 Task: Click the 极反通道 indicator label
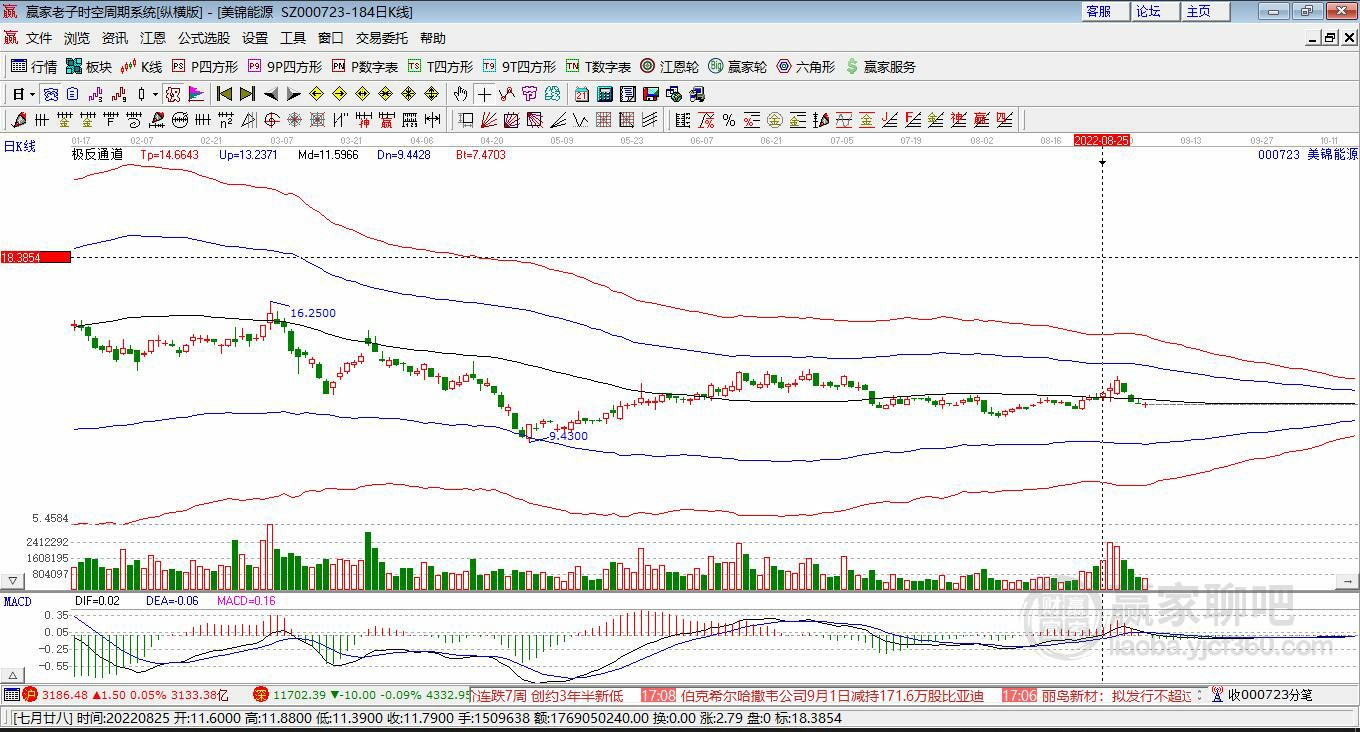coord(97,155)
